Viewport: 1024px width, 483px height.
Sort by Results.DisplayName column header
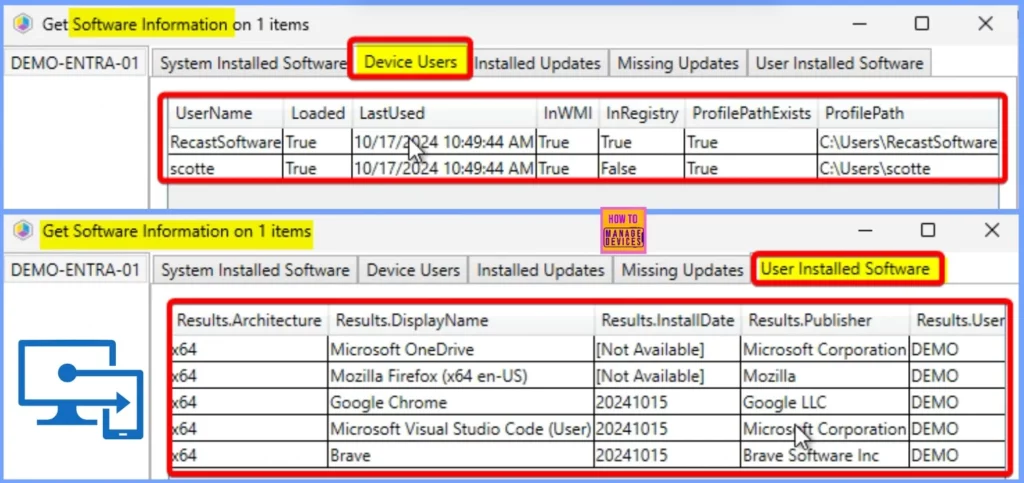461,320
